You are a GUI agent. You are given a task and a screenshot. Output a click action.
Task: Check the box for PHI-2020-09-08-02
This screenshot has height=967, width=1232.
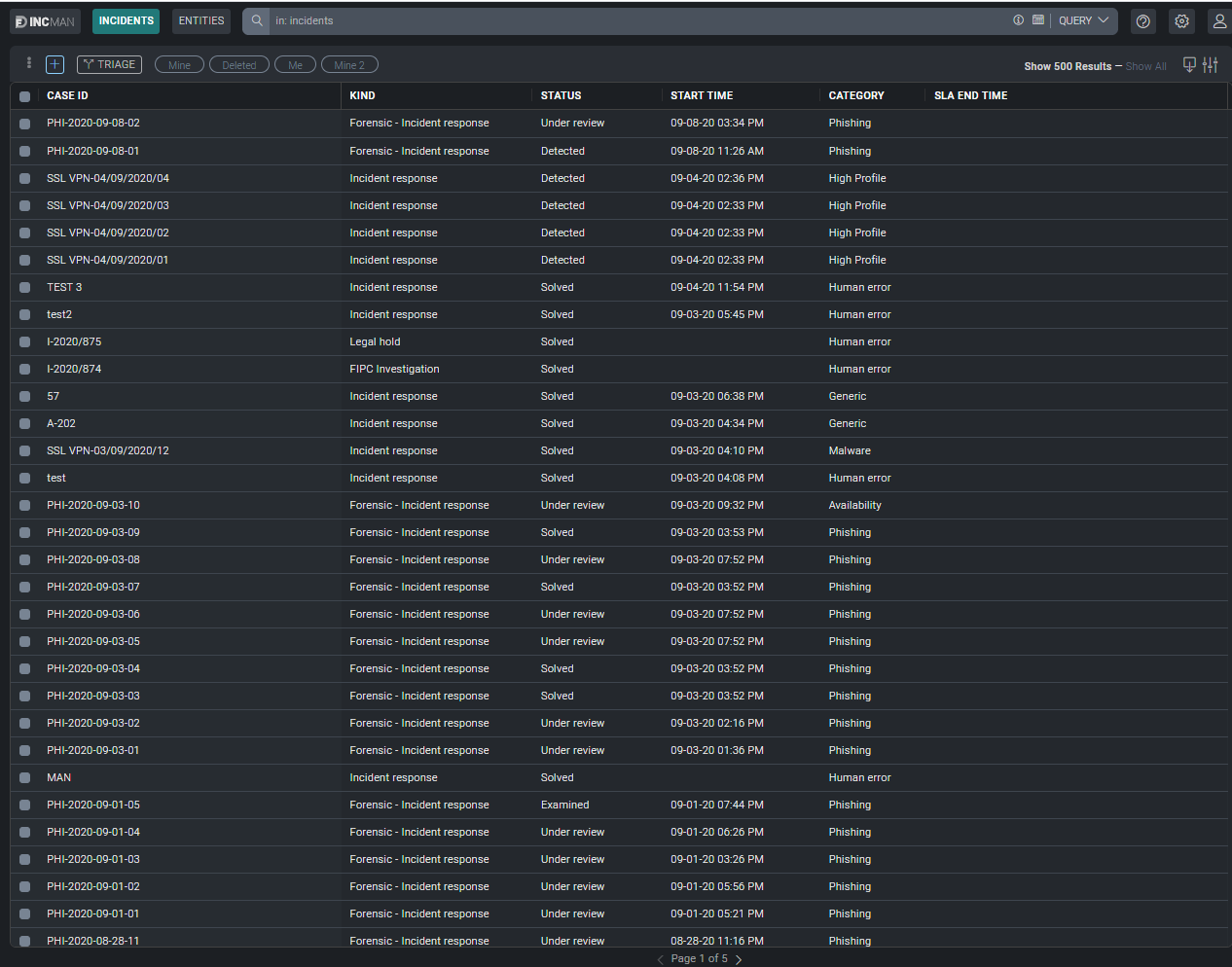coord(25,124)
